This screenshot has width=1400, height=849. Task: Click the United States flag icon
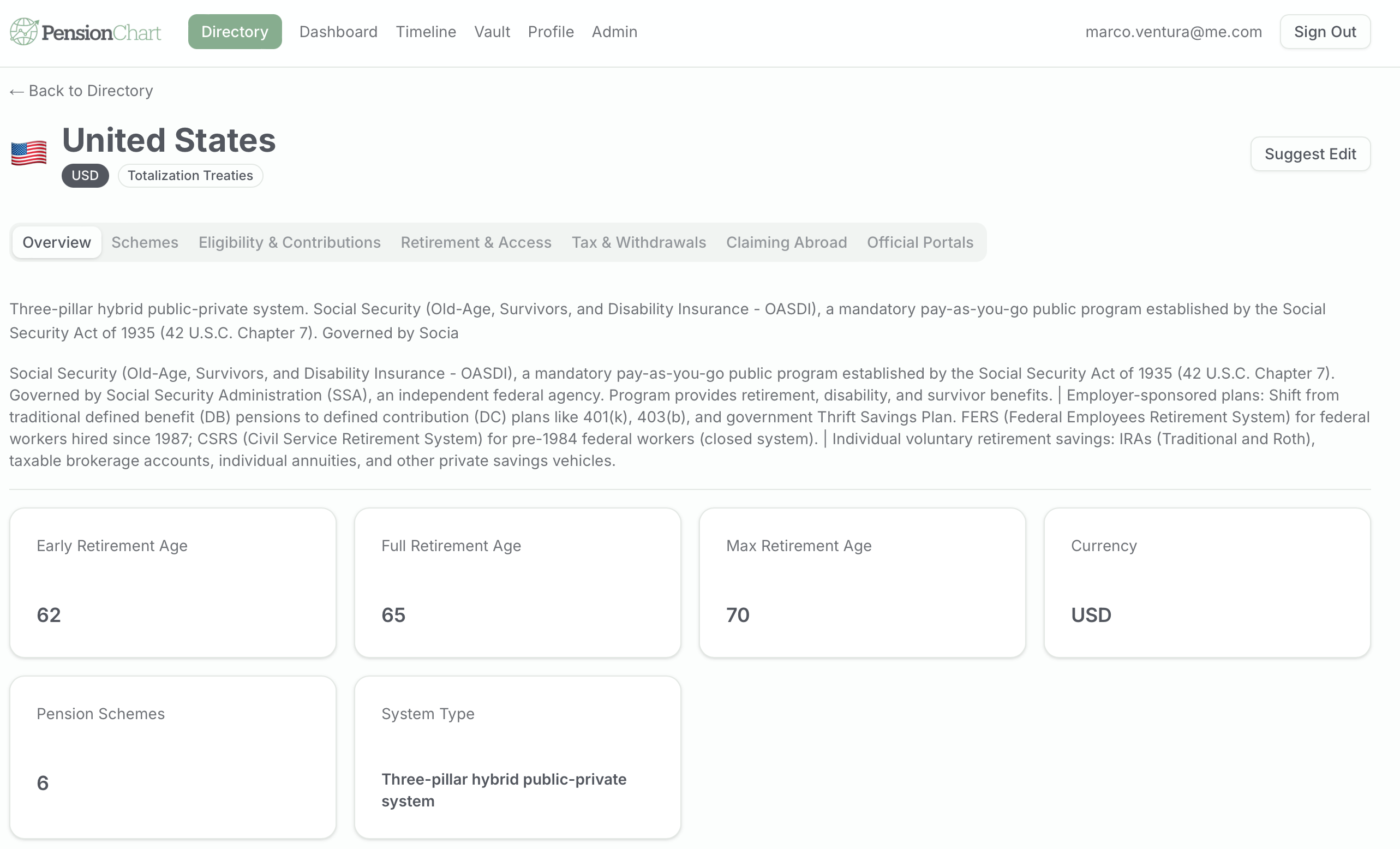point(29,153)
